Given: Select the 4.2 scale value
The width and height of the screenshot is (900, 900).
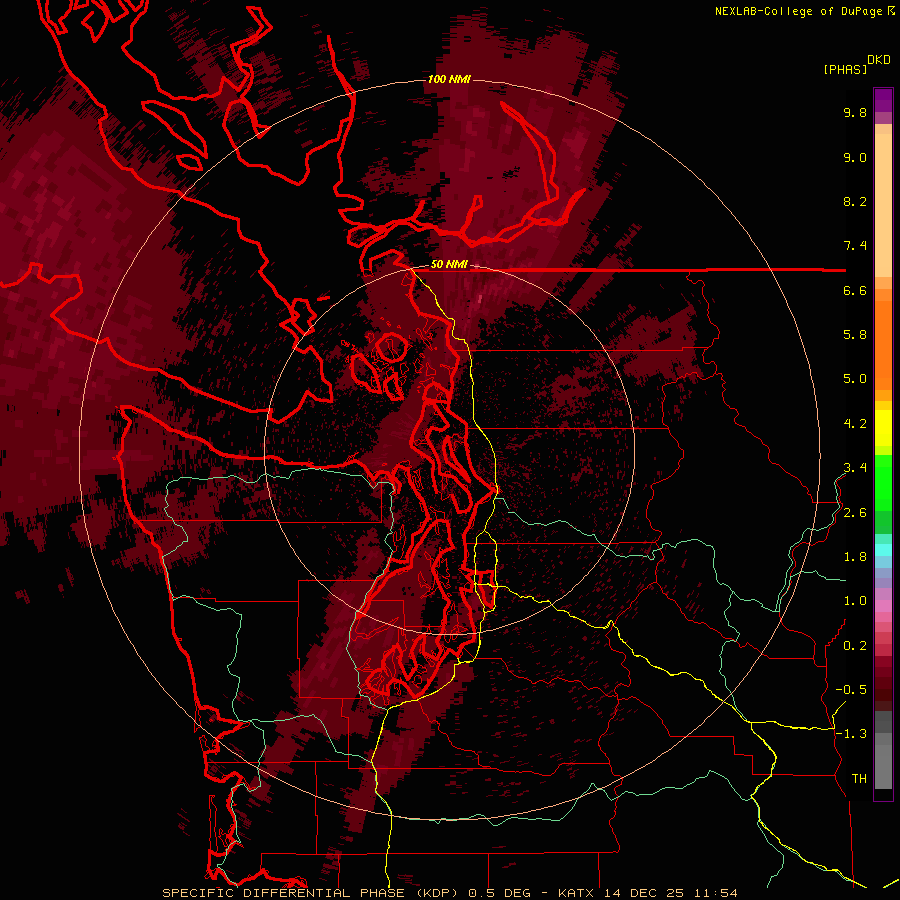Looking at the screenshot, I should (x=855, y=424).
